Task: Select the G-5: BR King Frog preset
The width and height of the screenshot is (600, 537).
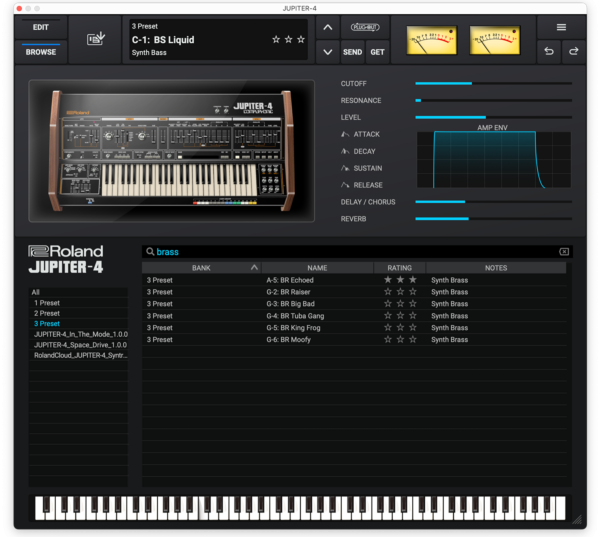Action: click(x=354, y=327)
